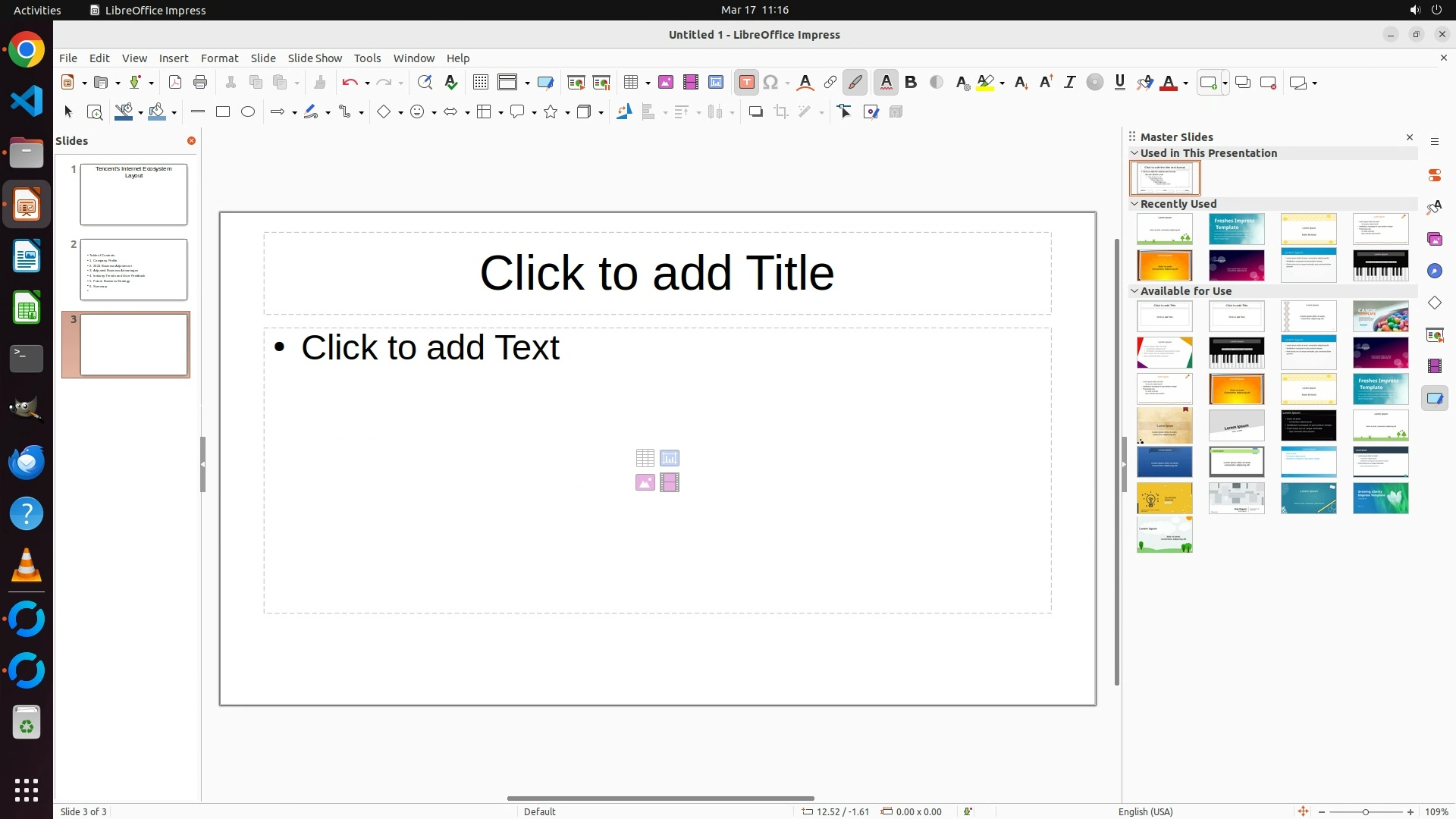The image size is (1456, 819).
Task: Toggle Underline text formatting
Action: pyautogui.click(x=1120, y=83)
